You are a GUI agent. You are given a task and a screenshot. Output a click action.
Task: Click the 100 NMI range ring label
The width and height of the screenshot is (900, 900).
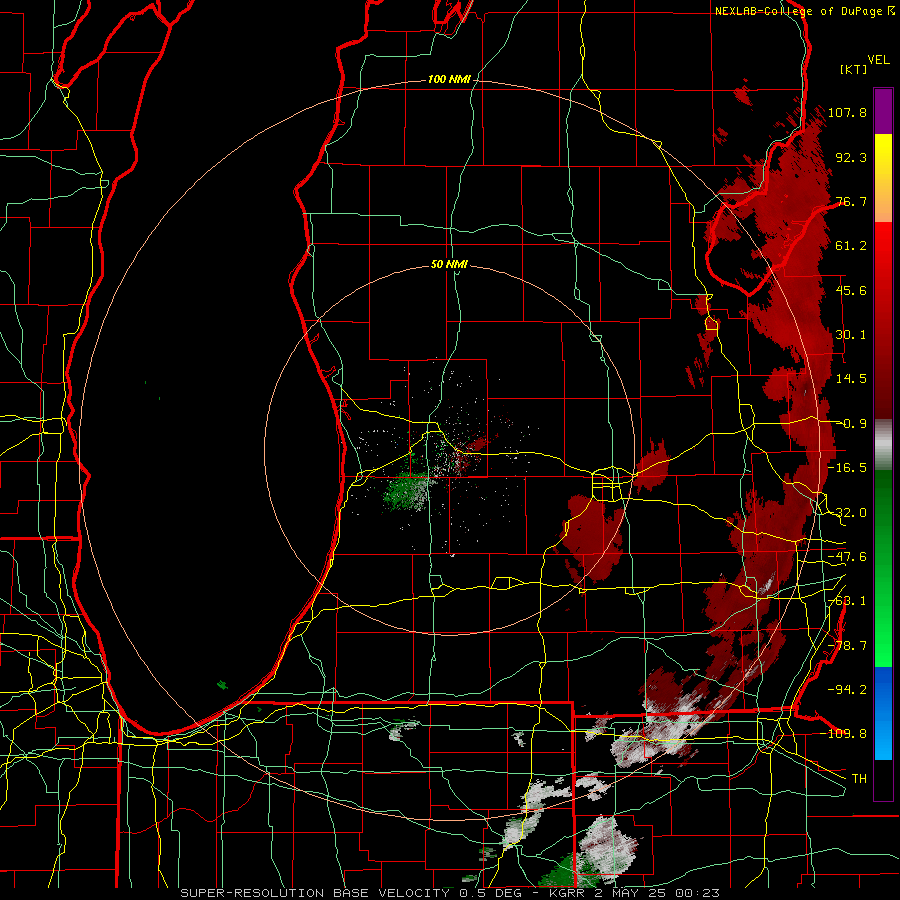tap(449, 79)
